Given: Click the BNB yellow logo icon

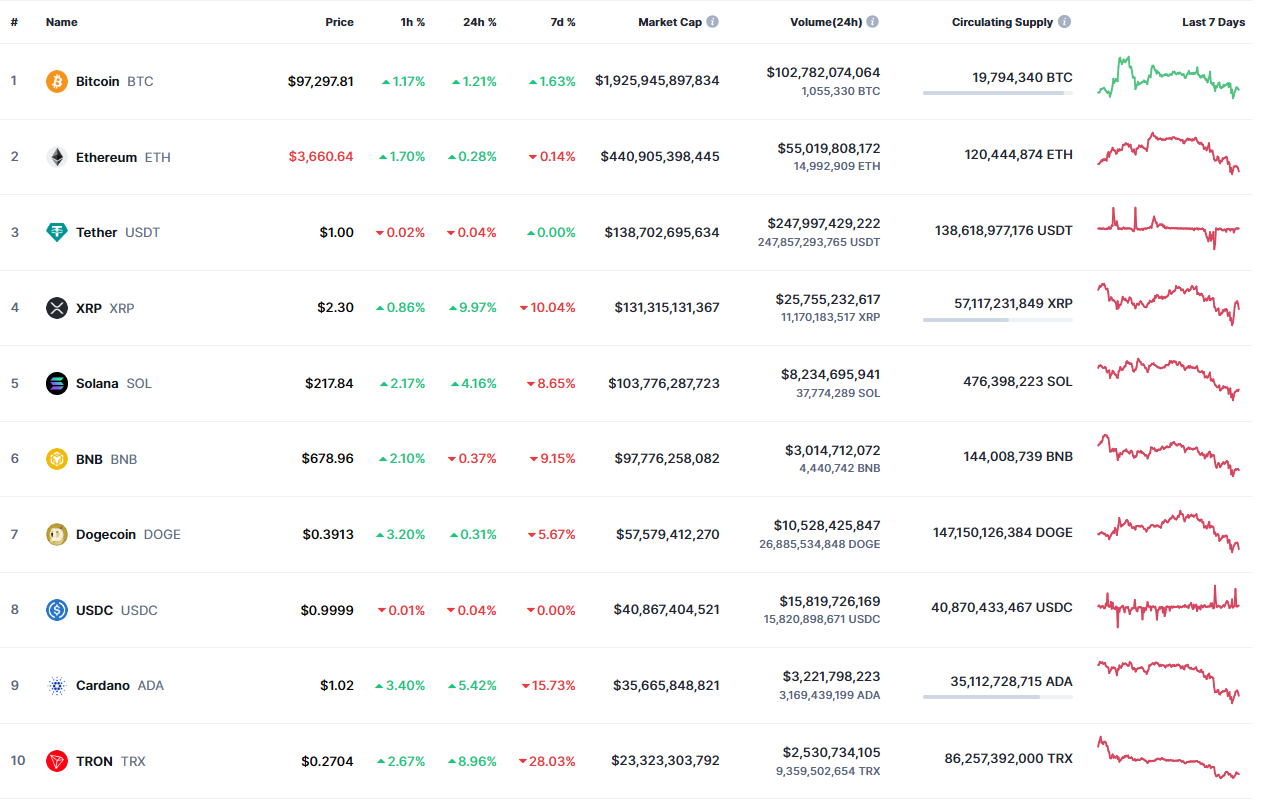Looking at the screenshot, I should pyautogui.click(x=57, y=459).
